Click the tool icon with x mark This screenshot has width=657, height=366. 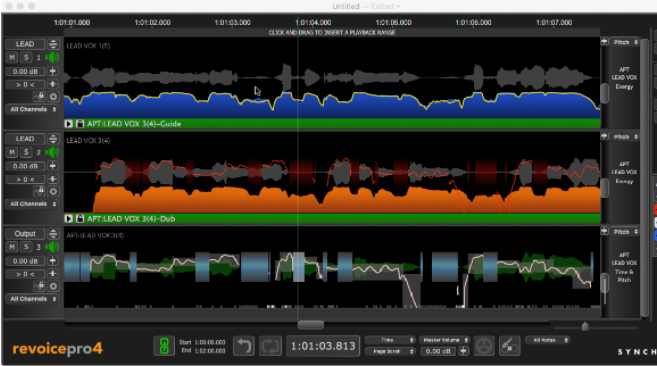510,346
